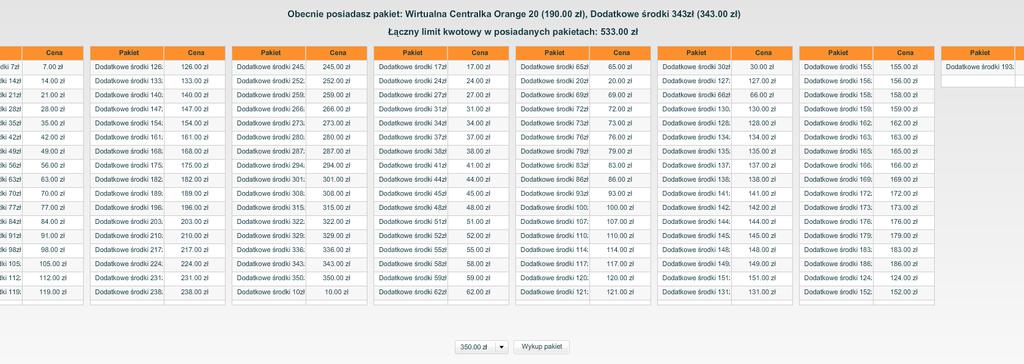
Task: Click the 152.00 zł price cell
Action: [903, 293]
